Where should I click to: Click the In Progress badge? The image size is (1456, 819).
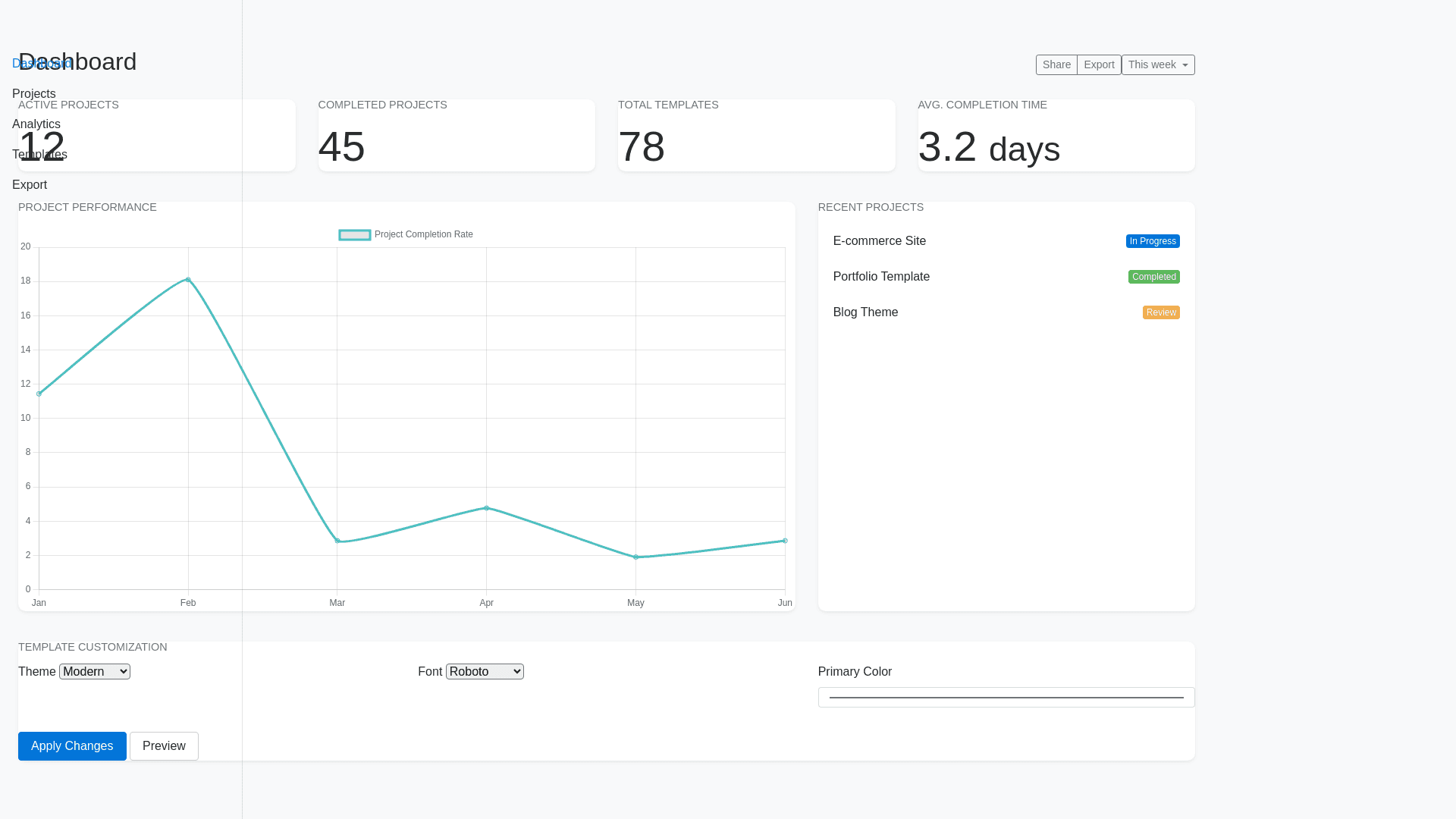[x=1153, y=241]
